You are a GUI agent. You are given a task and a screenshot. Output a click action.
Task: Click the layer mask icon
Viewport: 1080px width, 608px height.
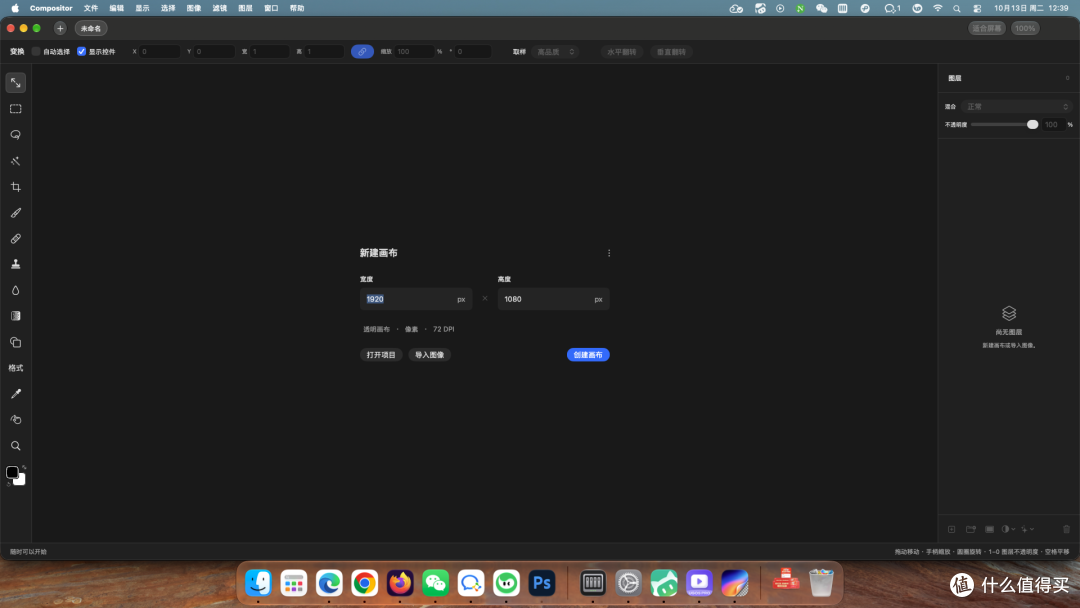pyautogui.click(x=989, y=530)
